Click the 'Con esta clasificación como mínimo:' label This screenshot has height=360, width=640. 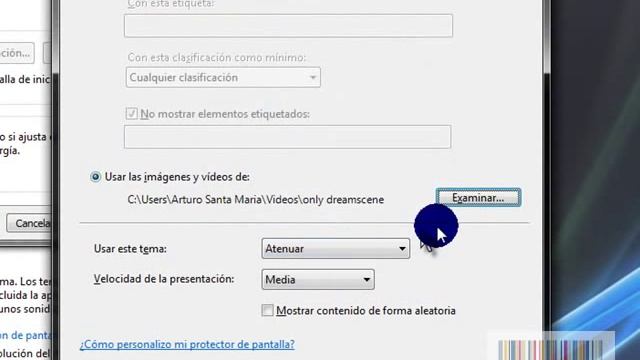[216, 58]
